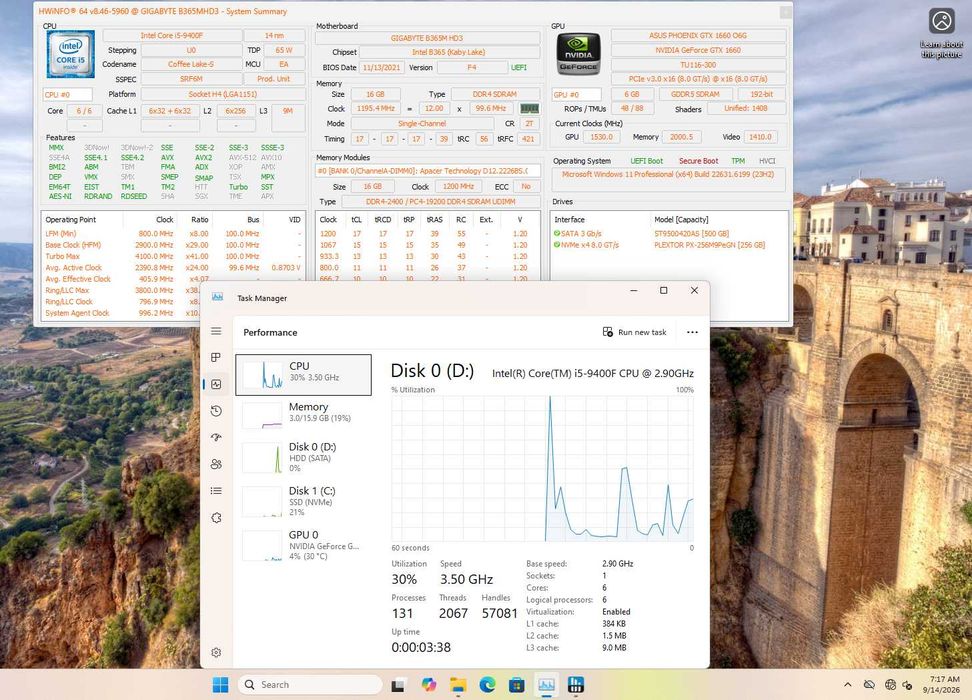972x700 pixels.
Task: Click the Intel Core i5 logo in HWiNFO
Action: 70,54
